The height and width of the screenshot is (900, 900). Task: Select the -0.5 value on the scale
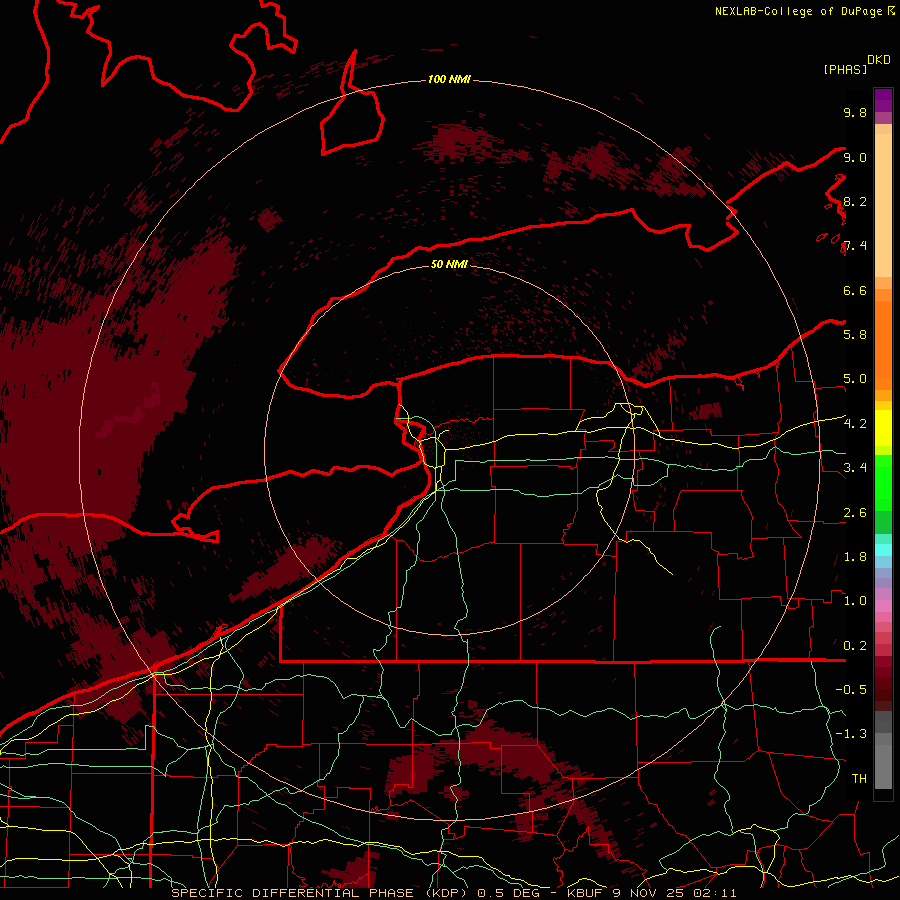click(851, 689)
